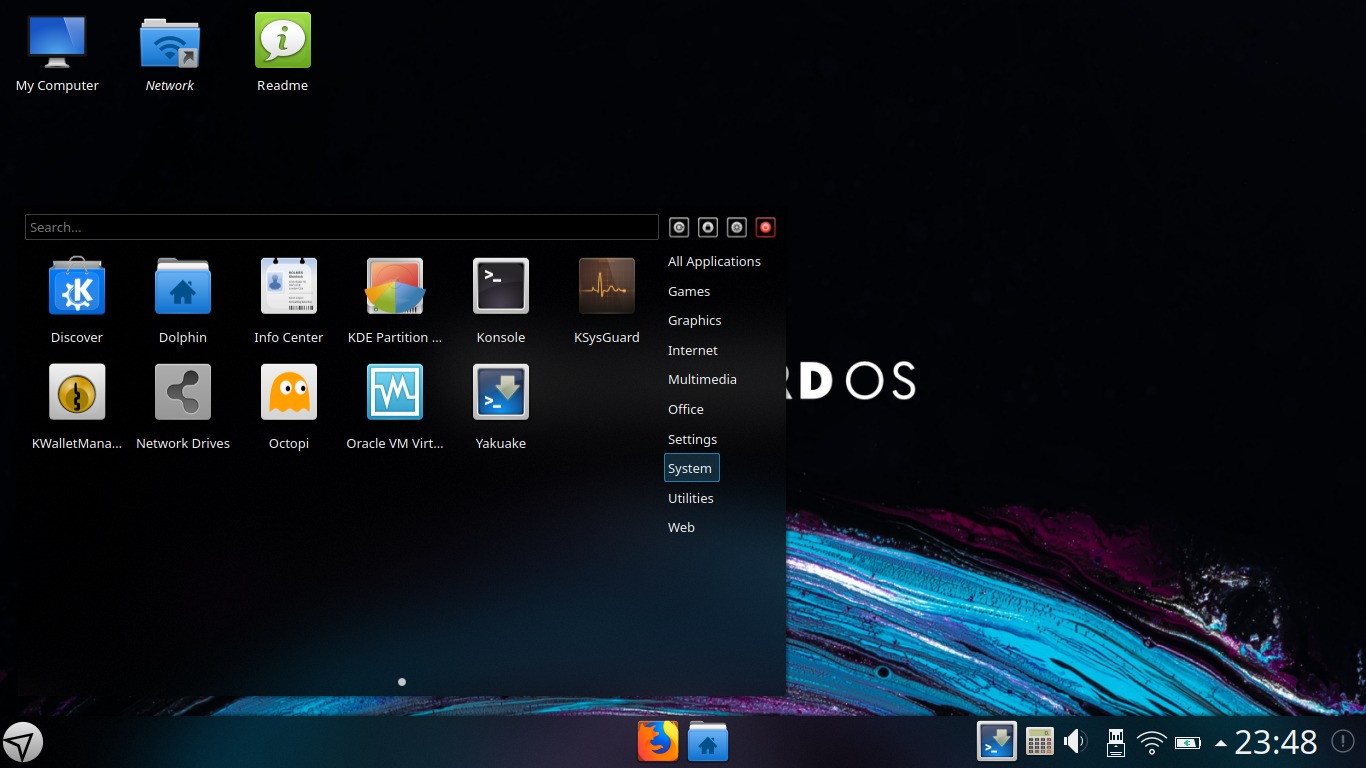
Task: Click the launcher Search field
Action: coord(341,228)
